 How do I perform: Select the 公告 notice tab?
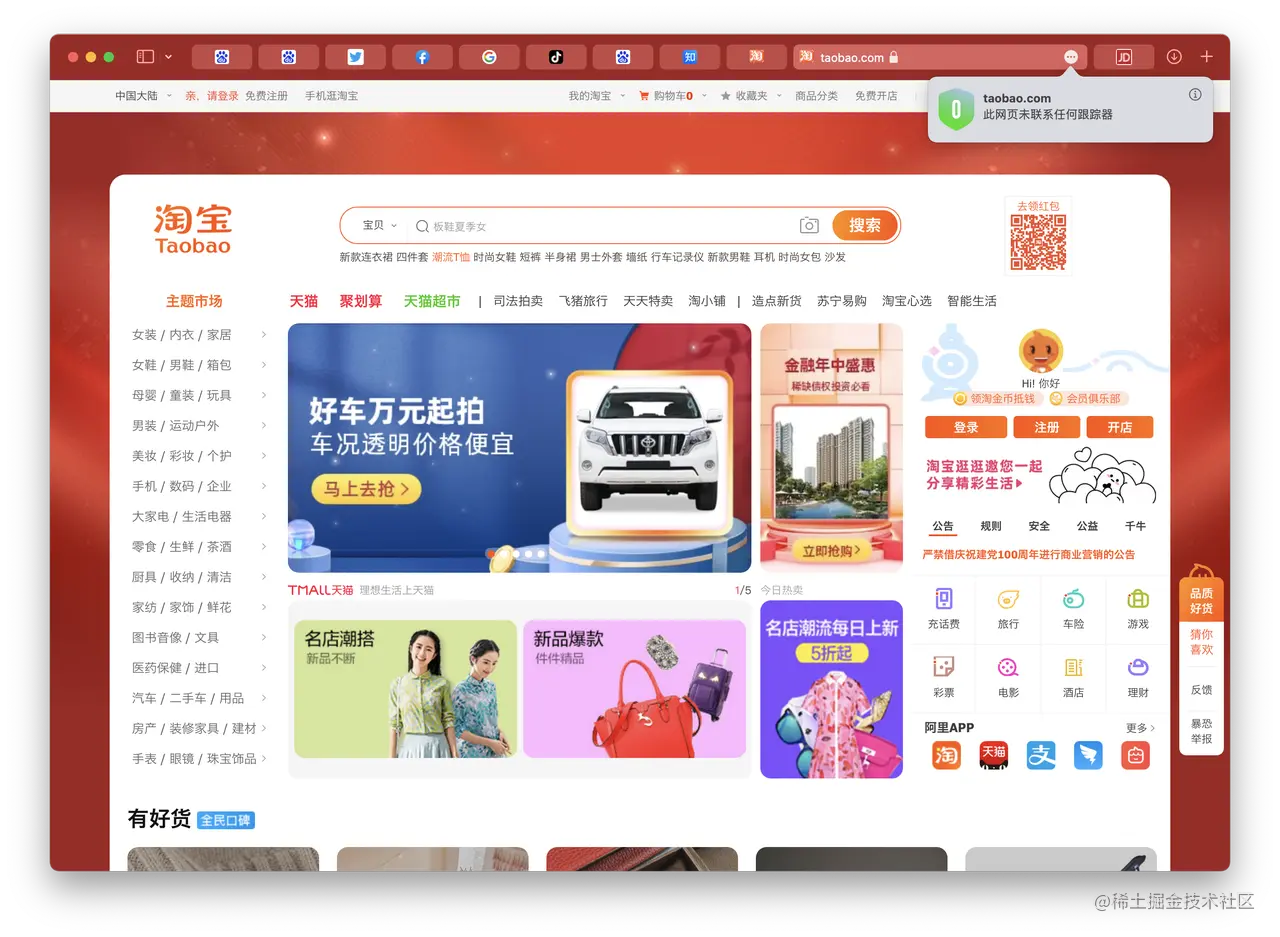[943, 526]
